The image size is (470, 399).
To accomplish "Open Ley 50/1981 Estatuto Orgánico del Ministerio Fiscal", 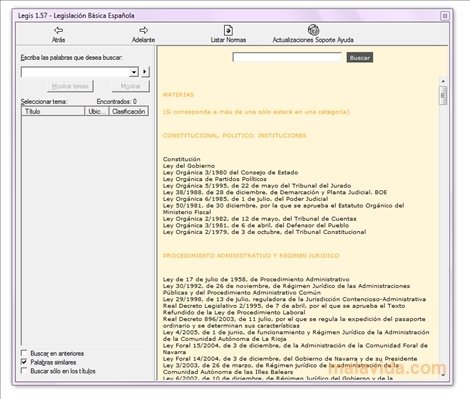I will (x=283, y=209).
